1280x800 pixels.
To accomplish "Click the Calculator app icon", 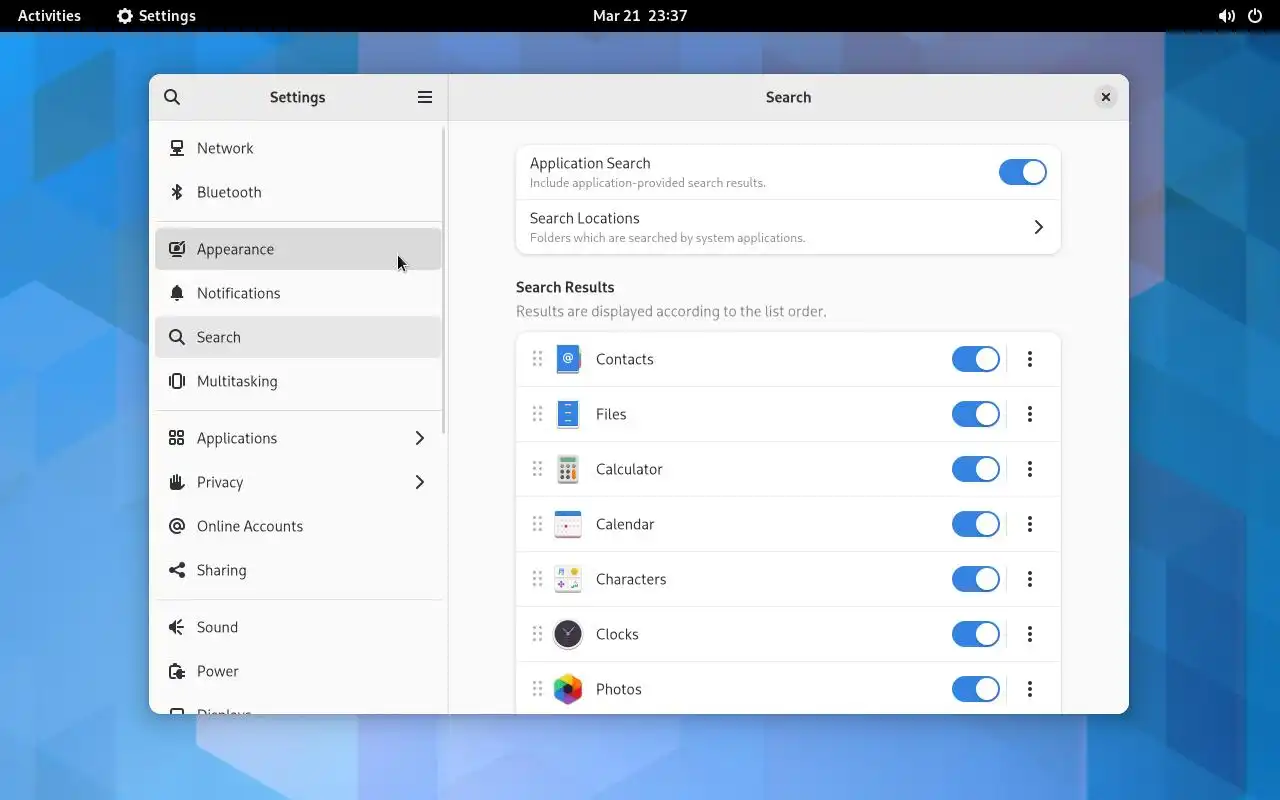I will [568, 469].
